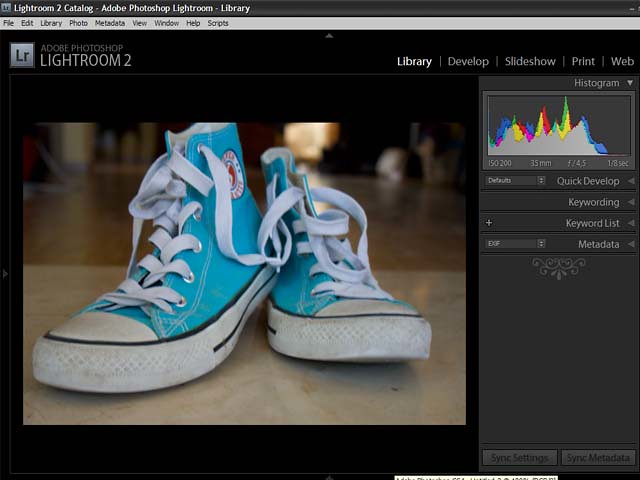This screenshot has height=480, width=640.
Task: Open the Metadata menu in menu bar
Action: pos(110,22)
